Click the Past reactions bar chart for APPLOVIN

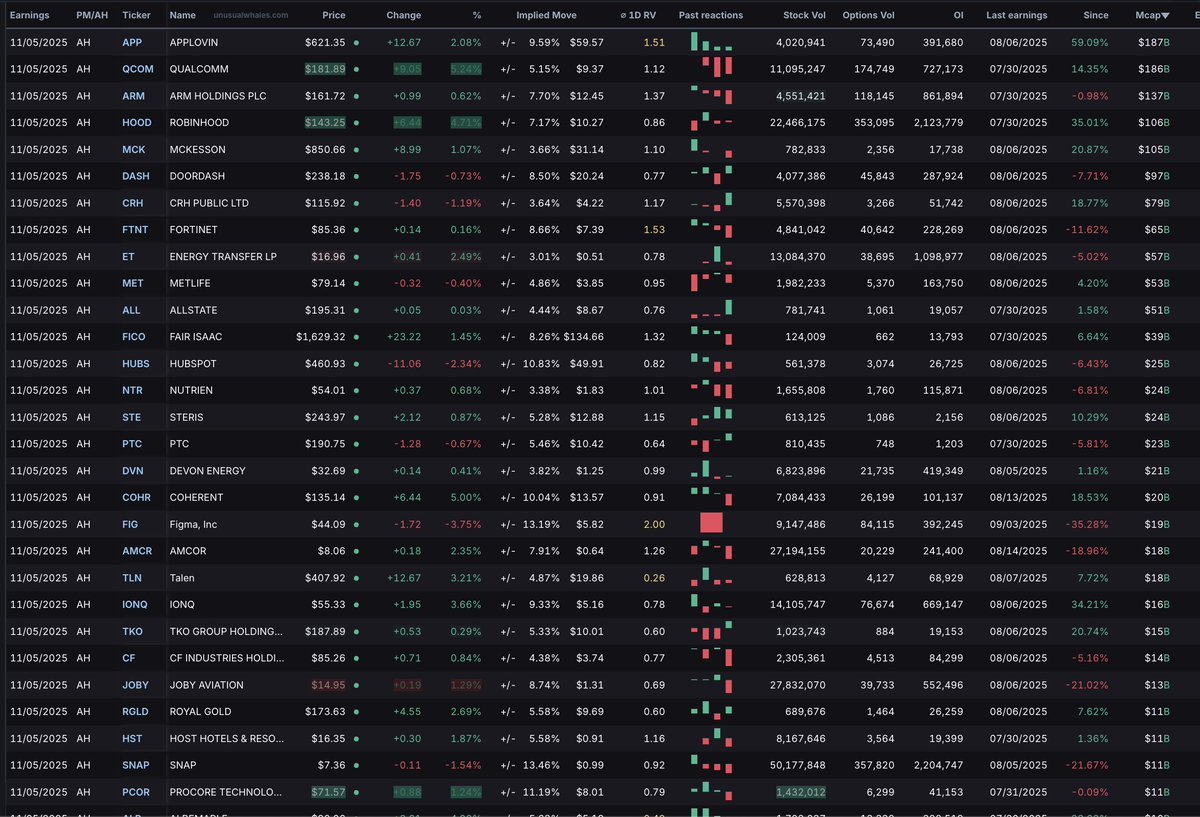pos(711,43)
